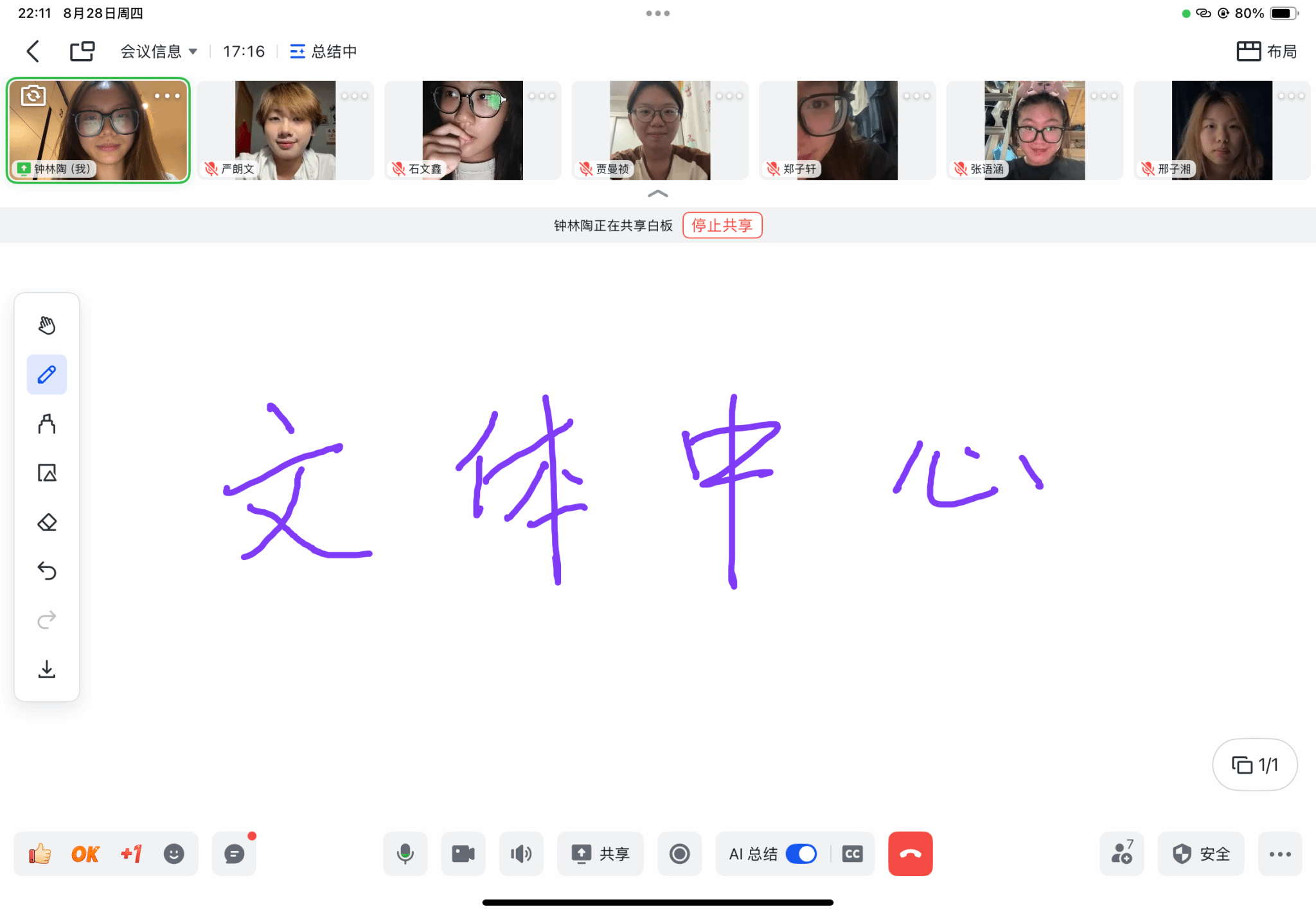Image resolution: width=1316 pixels, height=914 pixels.
Task: Turn off the camera
Action: 463,854
